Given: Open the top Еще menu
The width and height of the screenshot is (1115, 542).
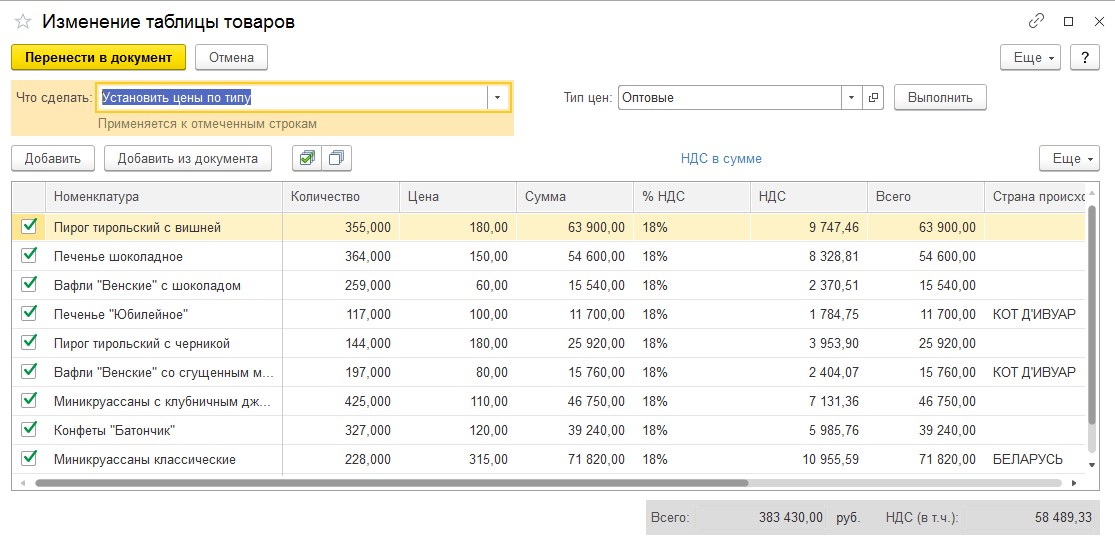Looking at the screenshot, I should (x=1030, y=57).
